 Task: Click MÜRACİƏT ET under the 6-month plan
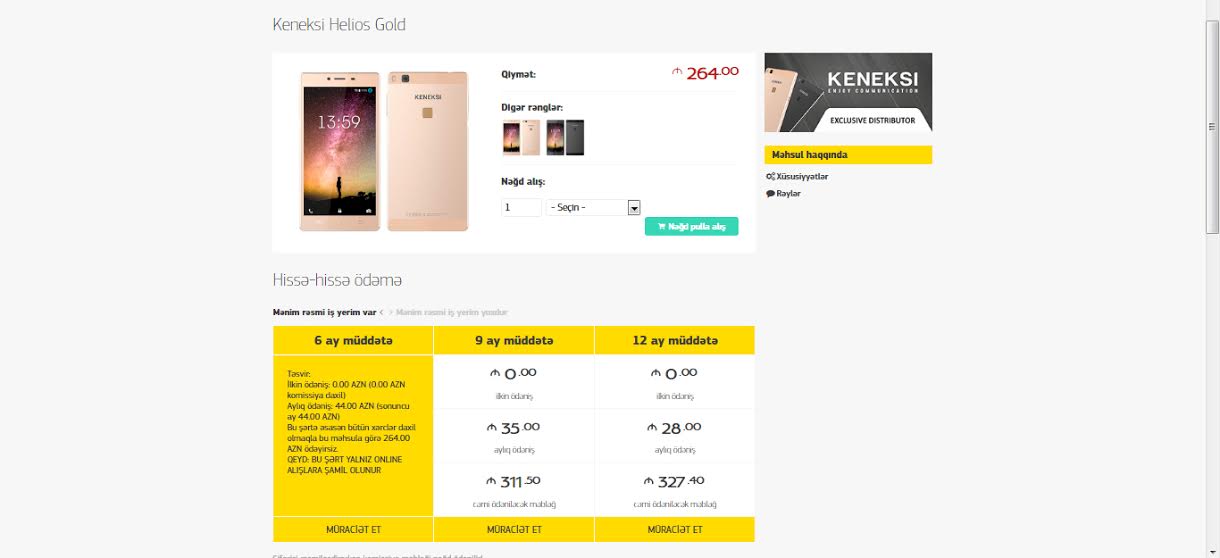click(353, 529)
